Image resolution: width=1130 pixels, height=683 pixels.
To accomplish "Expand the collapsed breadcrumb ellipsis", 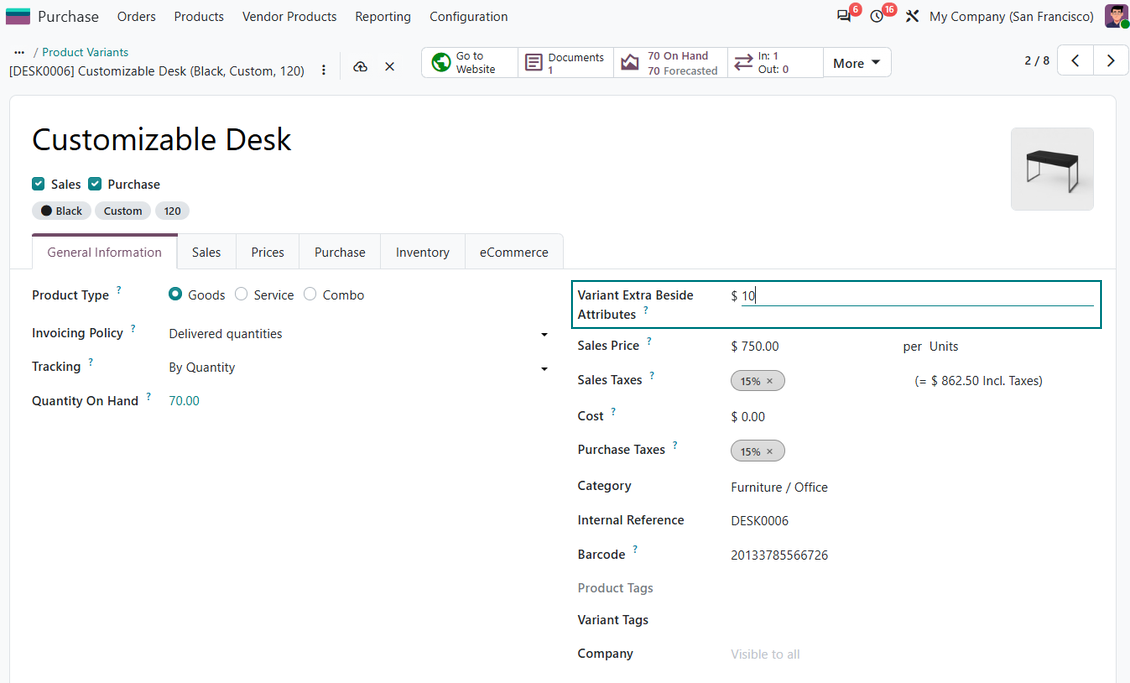I will (x=19, y=52).
